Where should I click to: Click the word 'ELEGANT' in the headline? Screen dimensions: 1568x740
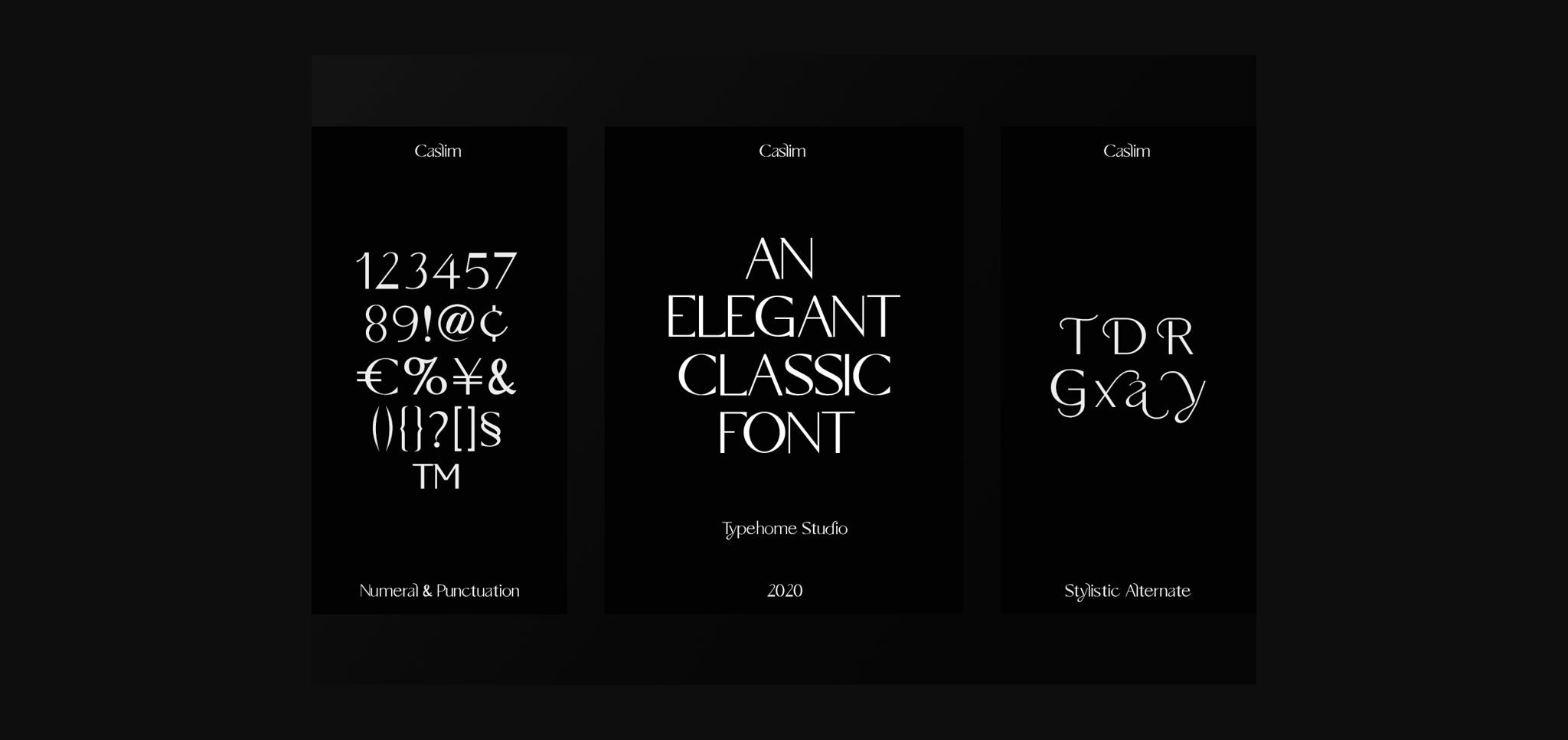pos(782,317)
